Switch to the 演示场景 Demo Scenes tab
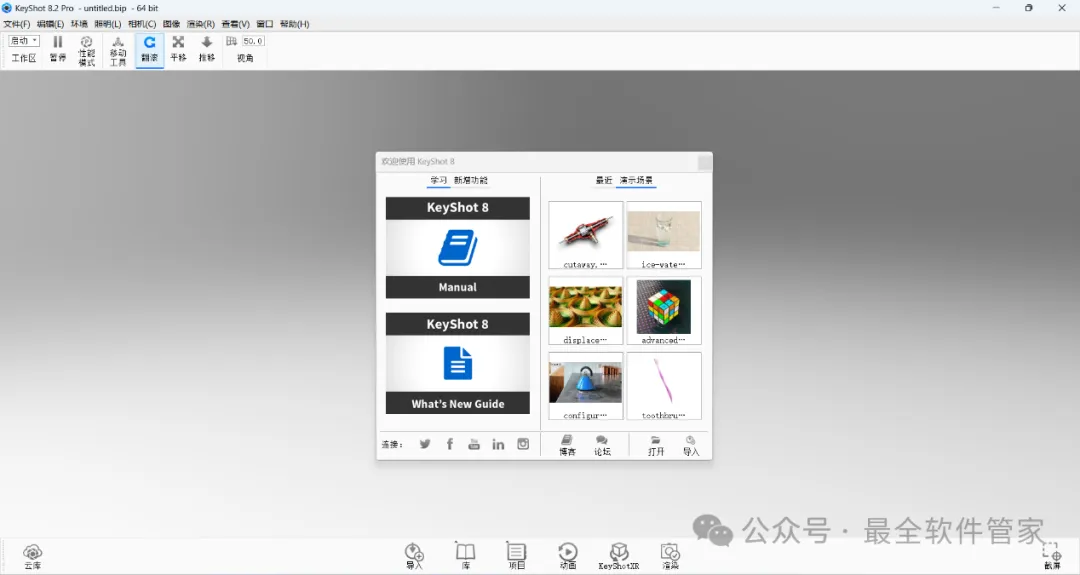The image size is (1080, 575). coord(636,180)
